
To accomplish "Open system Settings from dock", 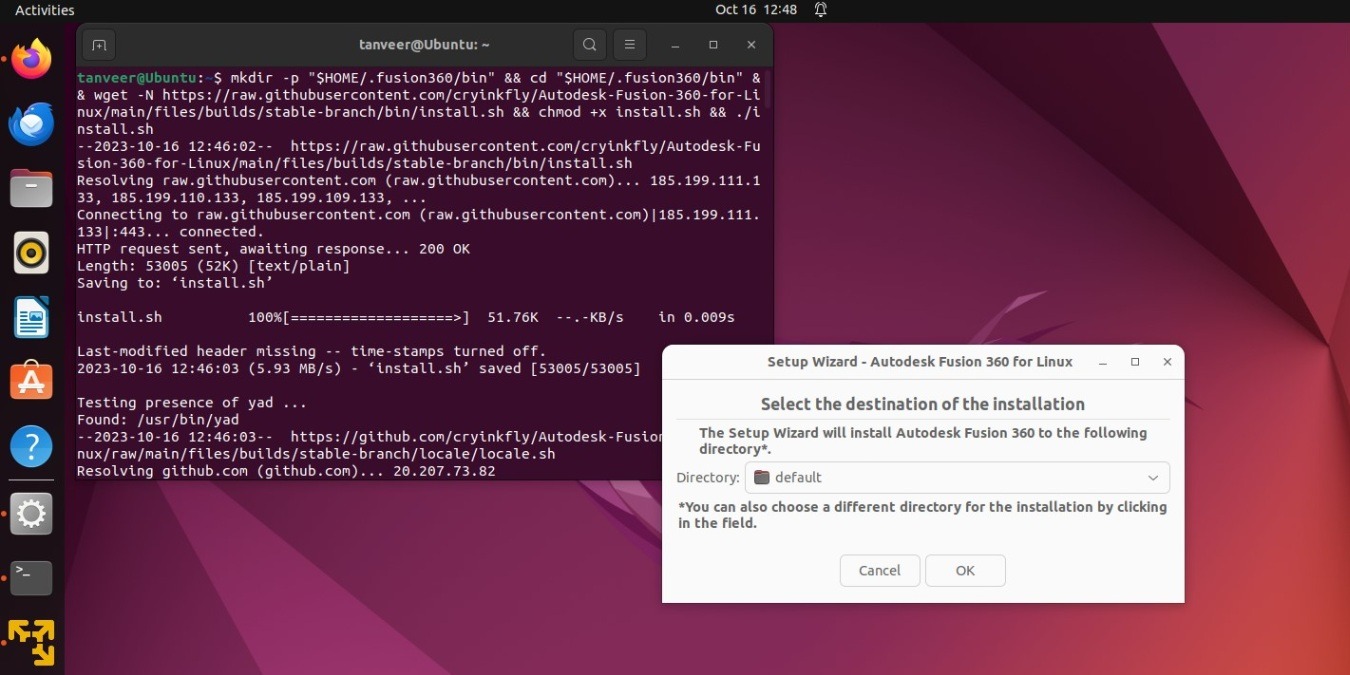I will pos(30,513).
